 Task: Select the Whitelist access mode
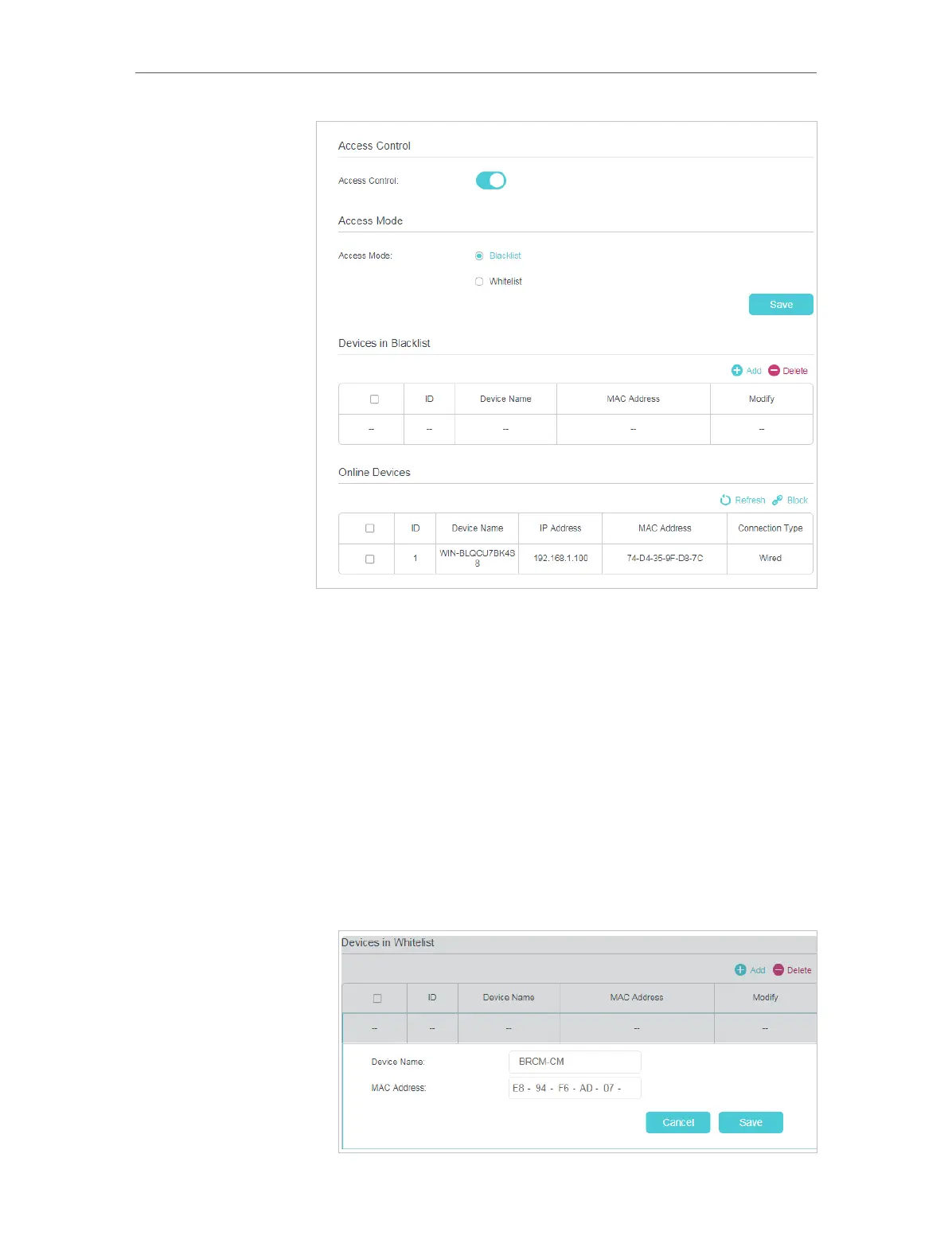point(479,281)
